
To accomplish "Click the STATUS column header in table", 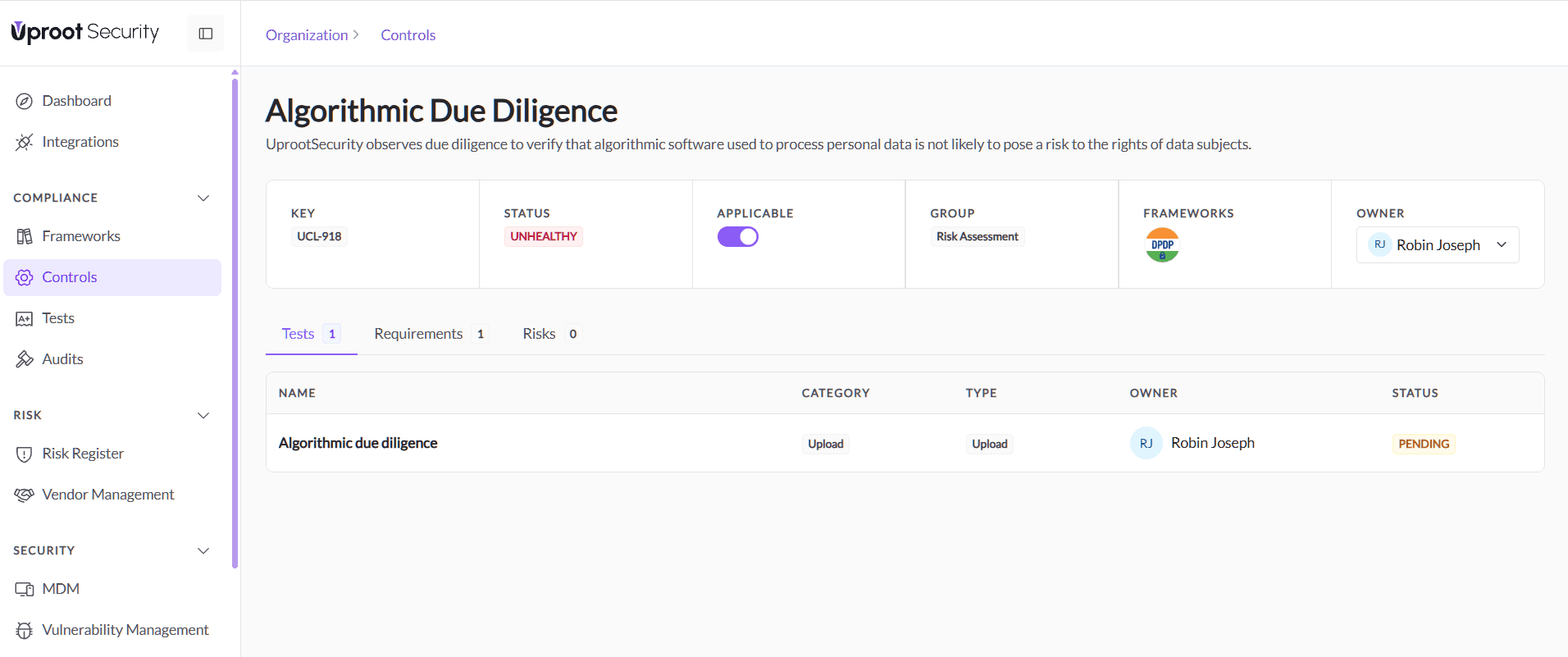I will (1415, 393).
